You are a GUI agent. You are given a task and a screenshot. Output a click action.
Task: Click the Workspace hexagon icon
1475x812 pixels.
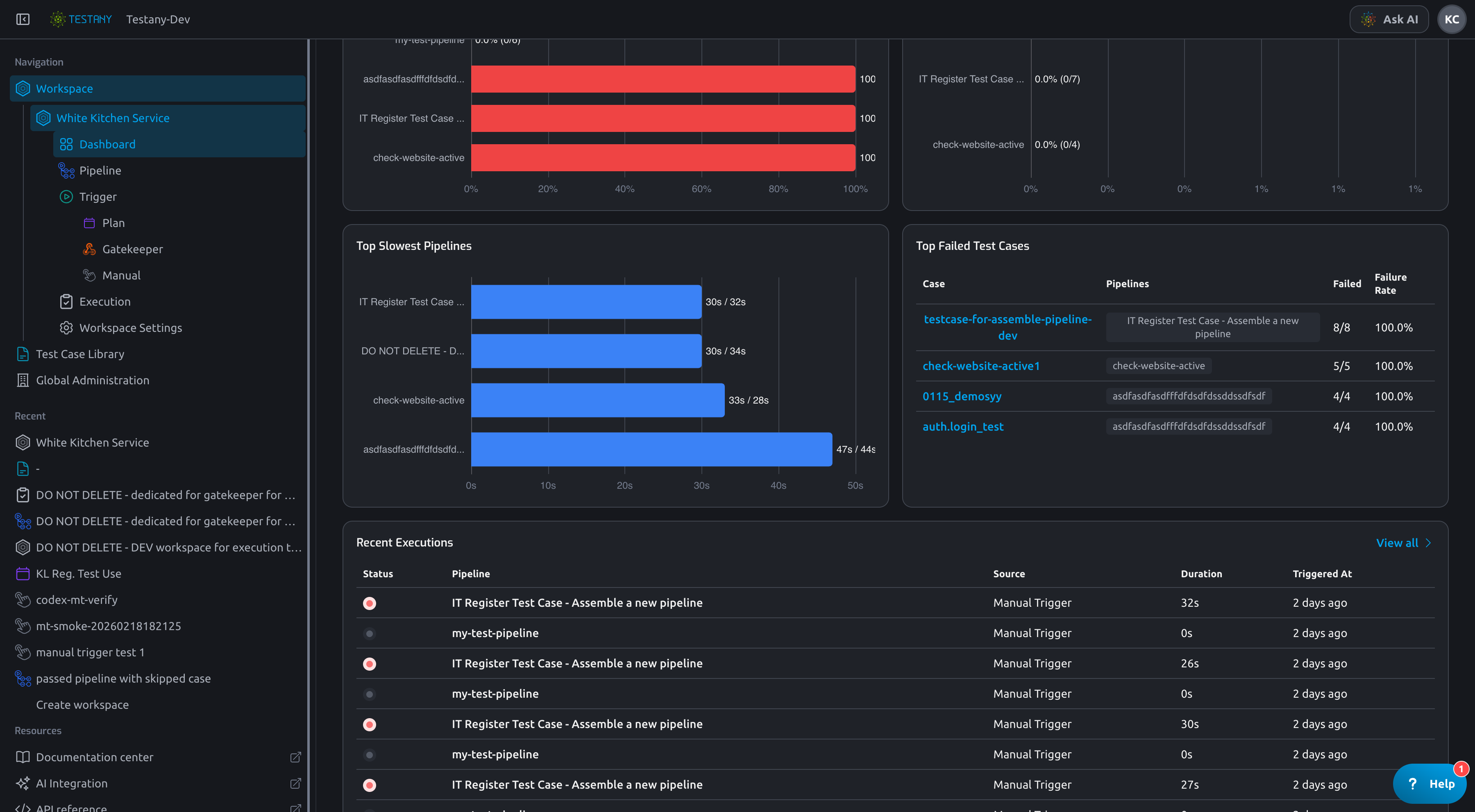coord(23,89)
